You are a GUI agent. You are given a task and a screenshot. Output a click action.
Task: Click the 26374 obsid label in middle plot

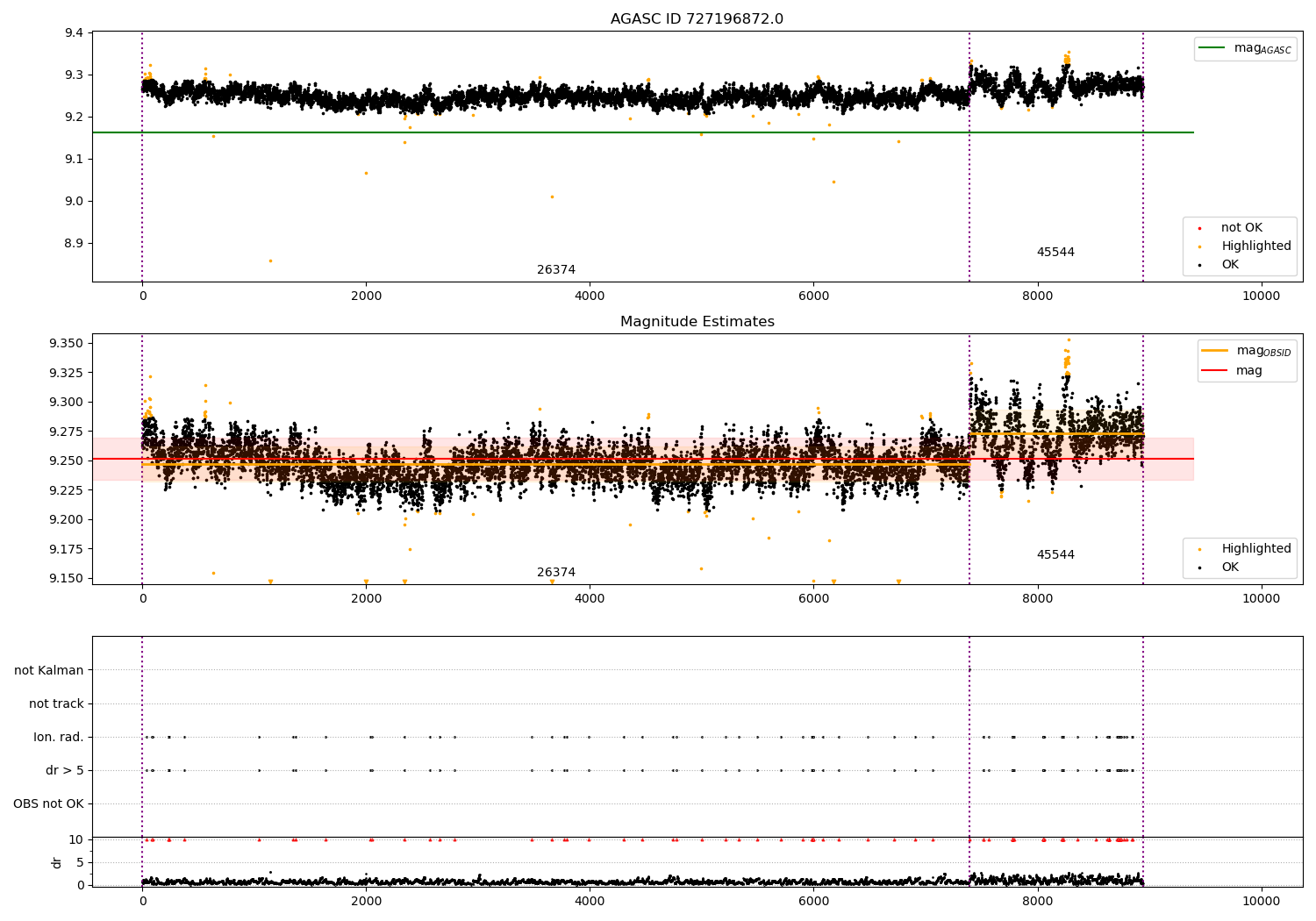click(556, 573)
